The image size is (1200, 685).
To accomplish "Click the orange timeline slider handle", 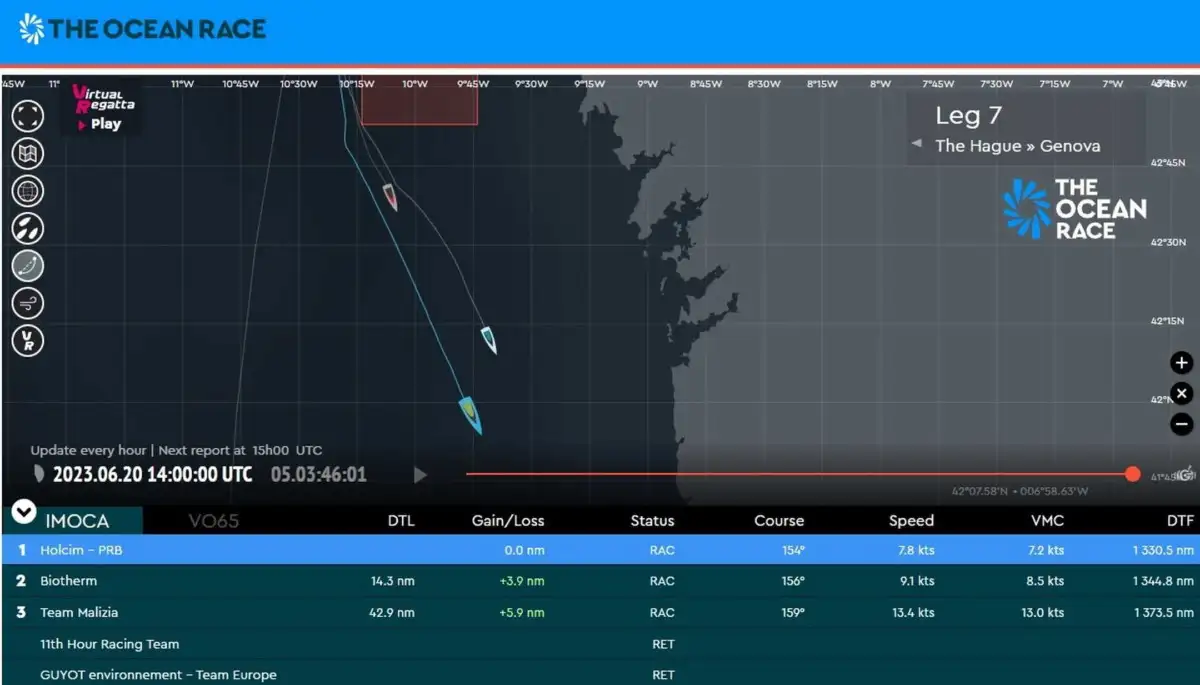I will (1133, 474).
